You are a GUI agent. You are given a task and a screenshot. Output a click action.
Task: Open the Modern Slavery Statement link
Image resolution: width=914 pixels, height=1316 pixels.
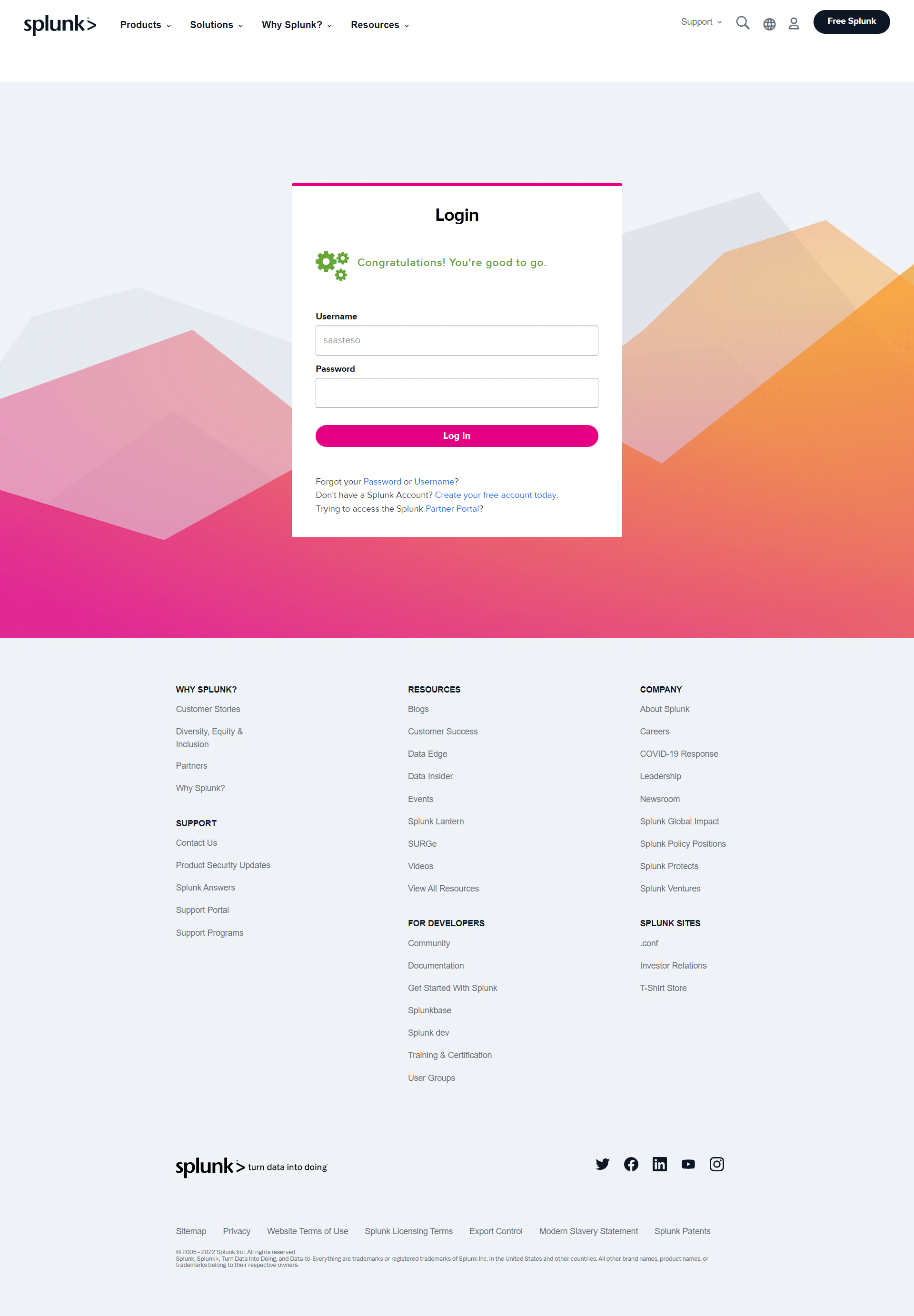point(588,1231)
